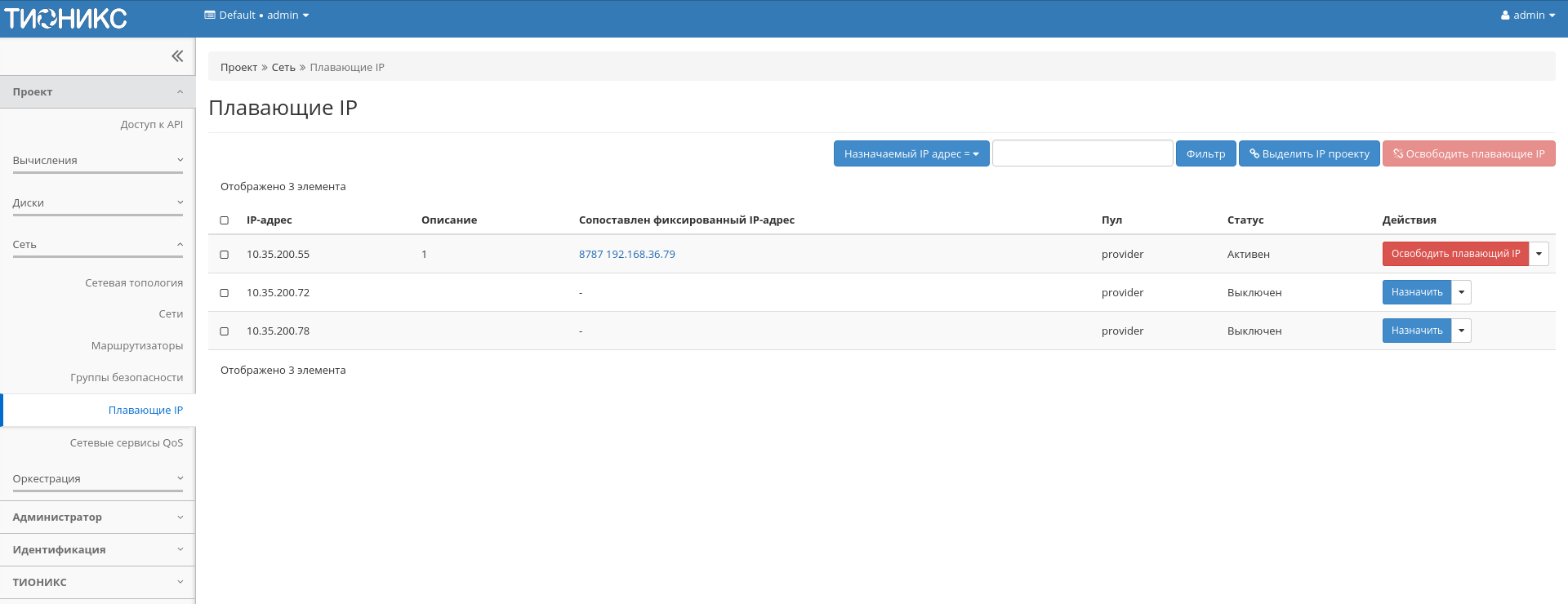
Task: Go to Сетевая топология menu item
Action: (134, 283)
